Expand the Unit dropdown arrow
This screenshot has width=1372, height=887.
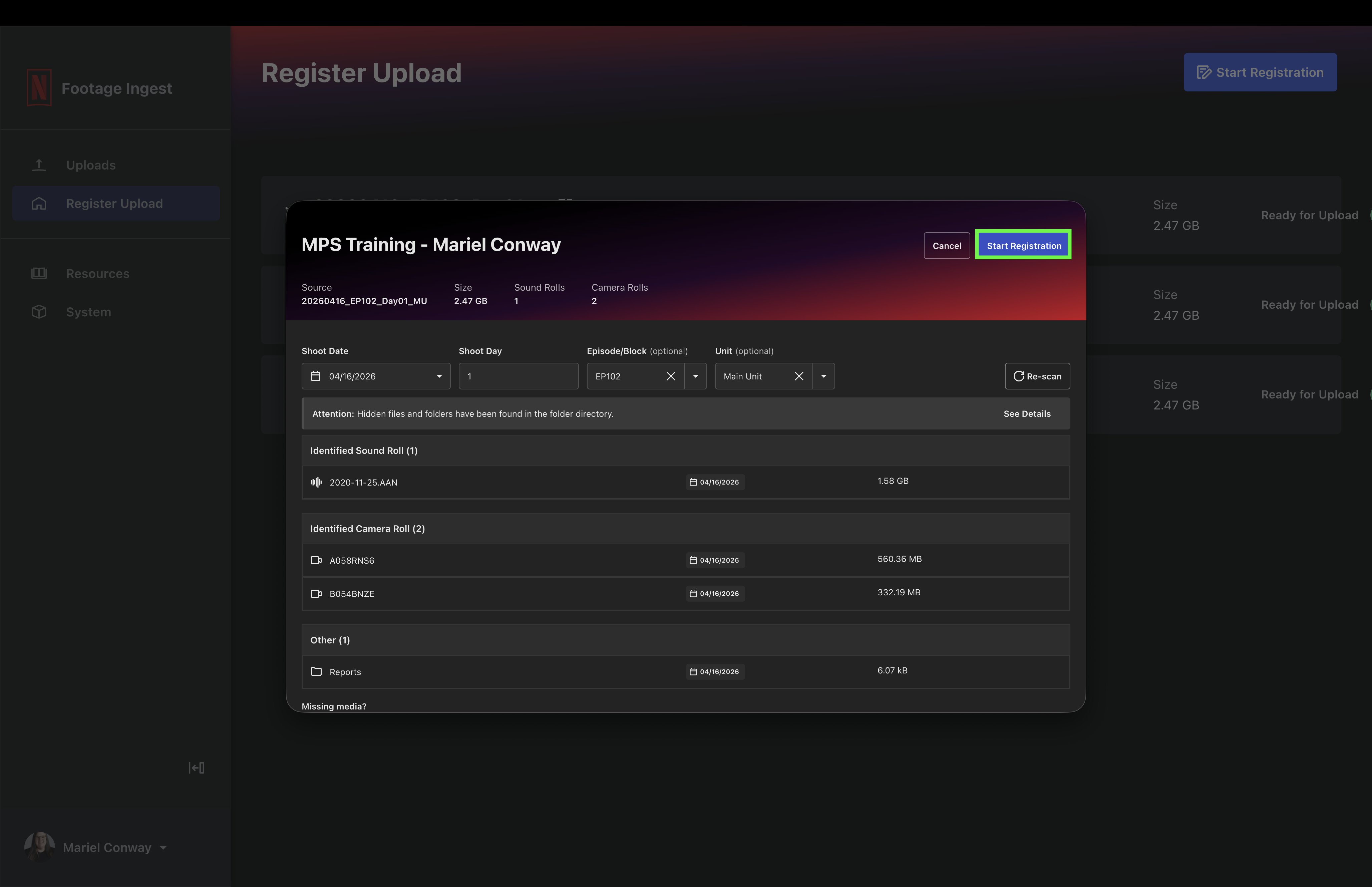(x=823, y=376)
